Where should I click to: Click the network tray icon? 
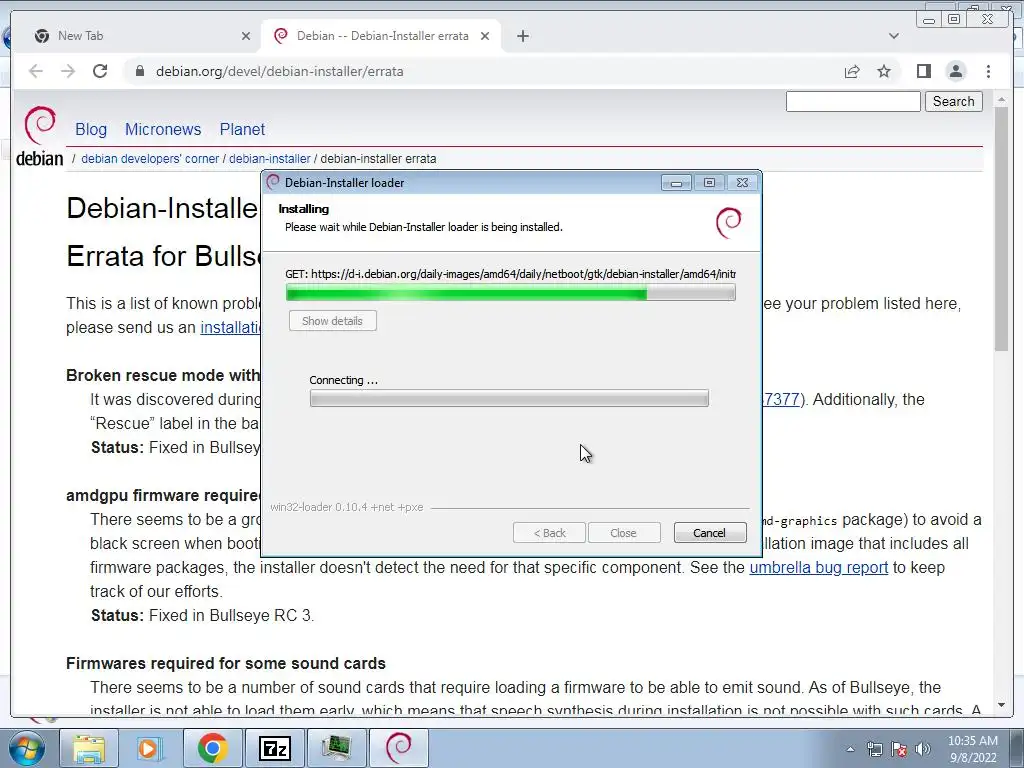tap(874, 749)
